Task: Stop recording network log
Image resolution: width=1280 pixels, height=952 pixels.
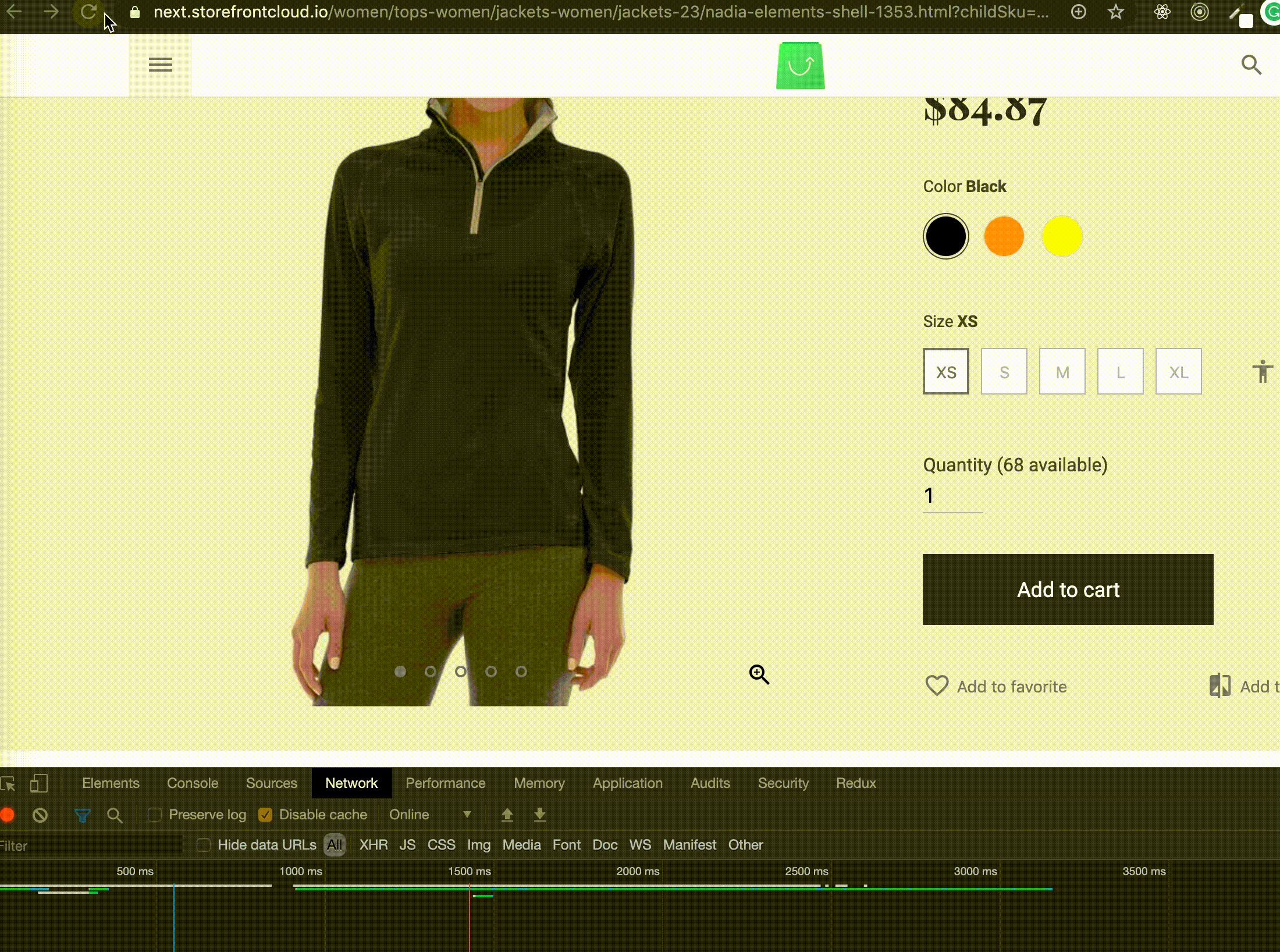Action: tap(8, 815)
